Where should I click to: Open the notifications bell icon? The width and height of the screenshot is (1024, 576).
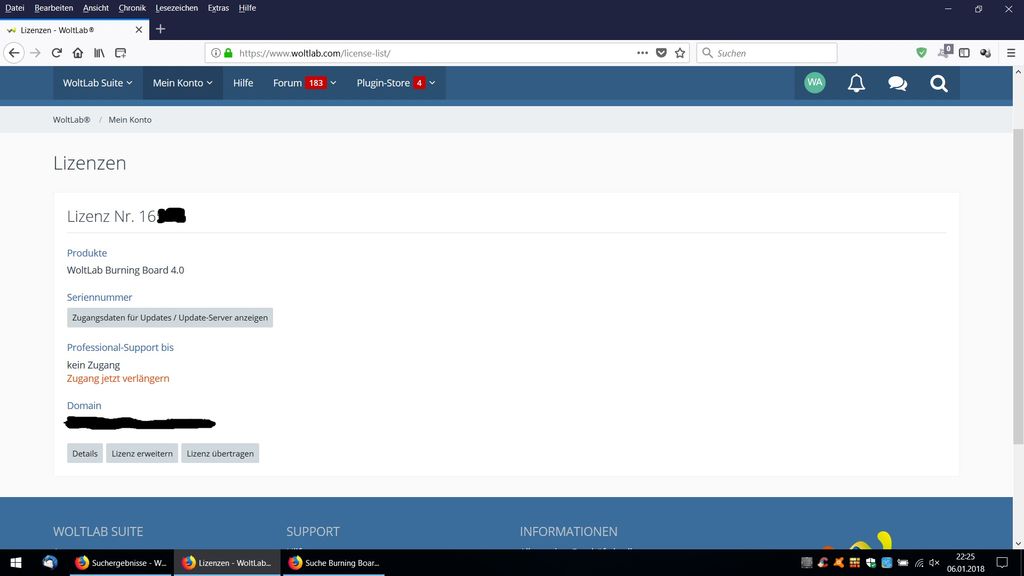856,83
